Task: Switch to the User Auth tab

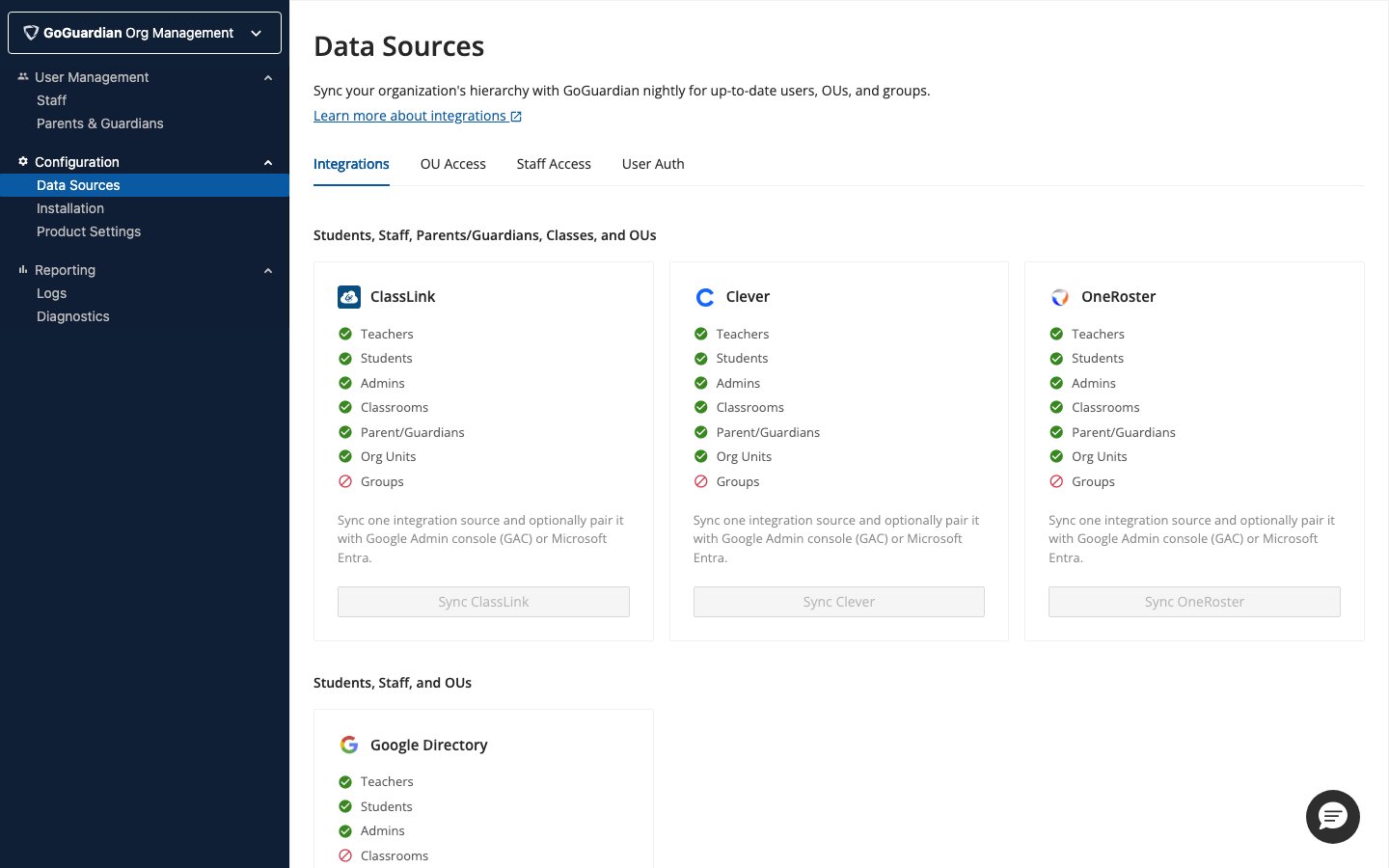Action: pos(653,164)
